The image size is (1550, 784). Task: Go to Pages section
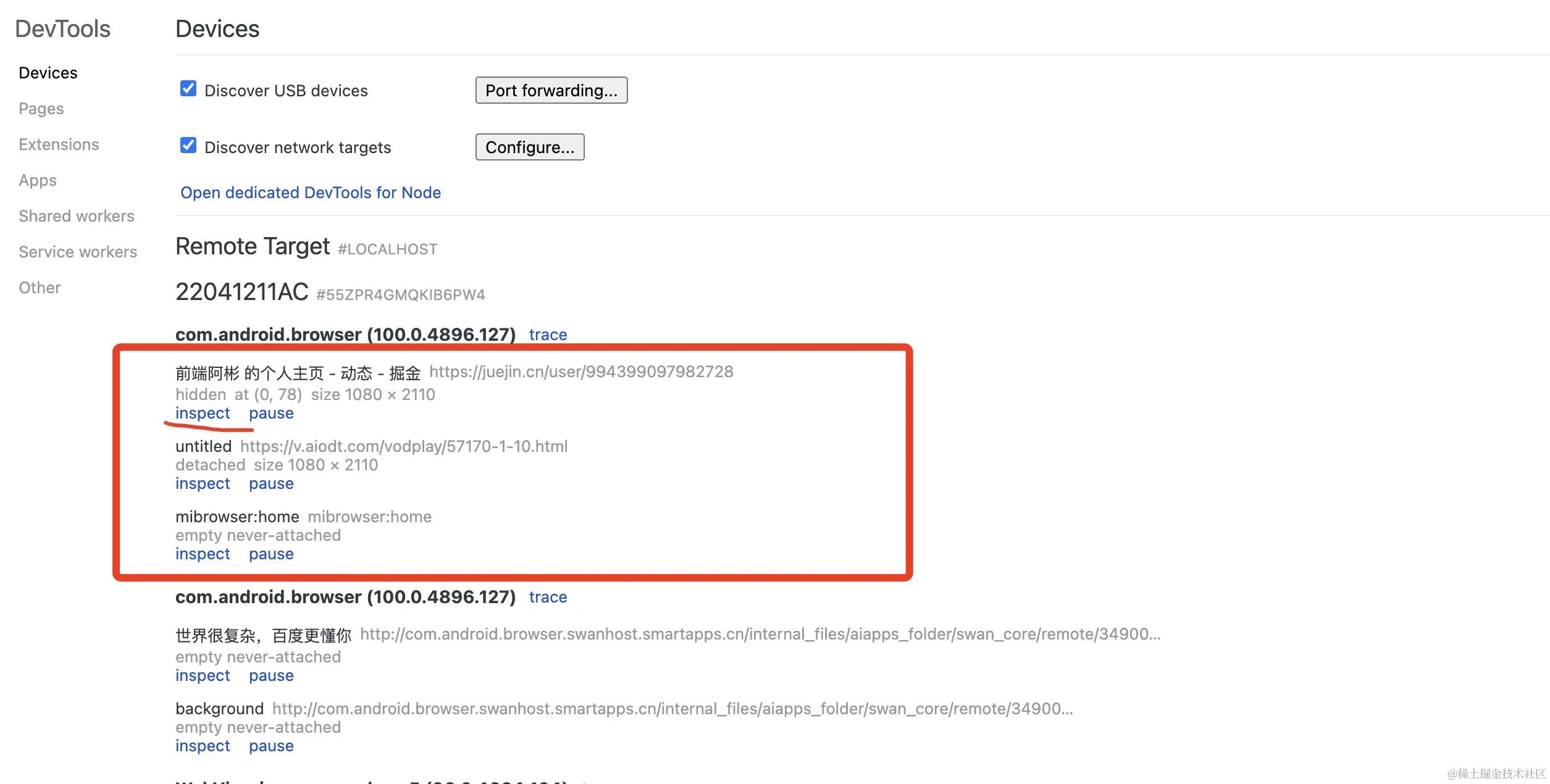tap(41, 109)
